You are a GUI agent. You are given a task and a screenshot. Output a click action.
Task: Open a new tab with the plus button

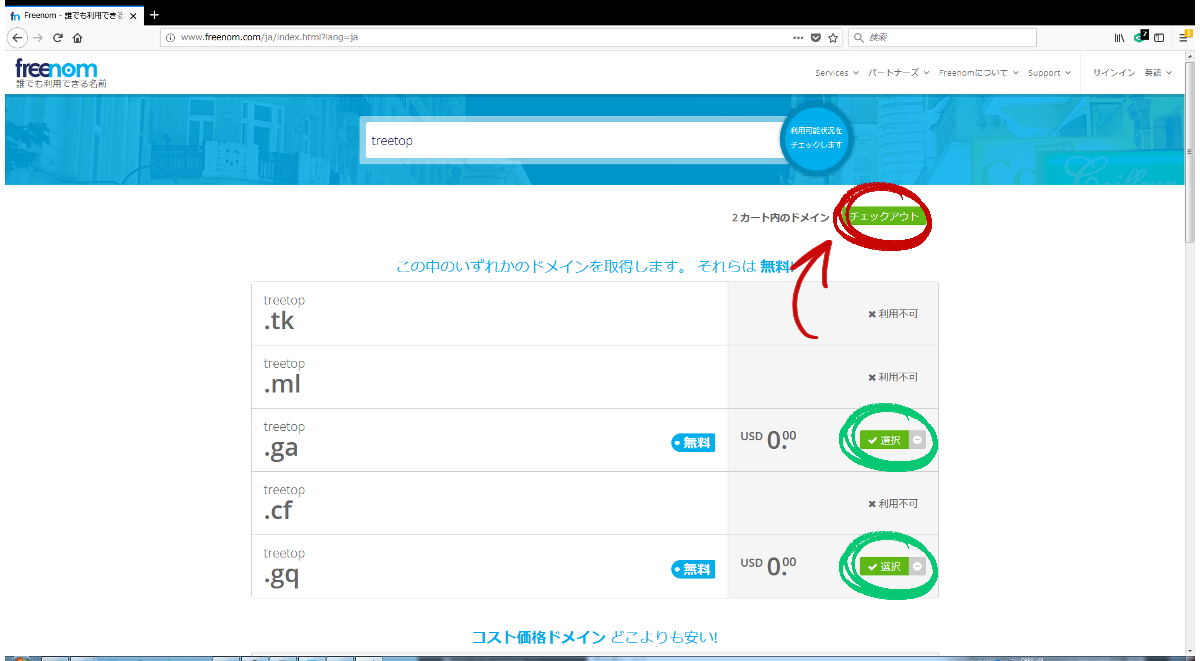coord(154,15)
